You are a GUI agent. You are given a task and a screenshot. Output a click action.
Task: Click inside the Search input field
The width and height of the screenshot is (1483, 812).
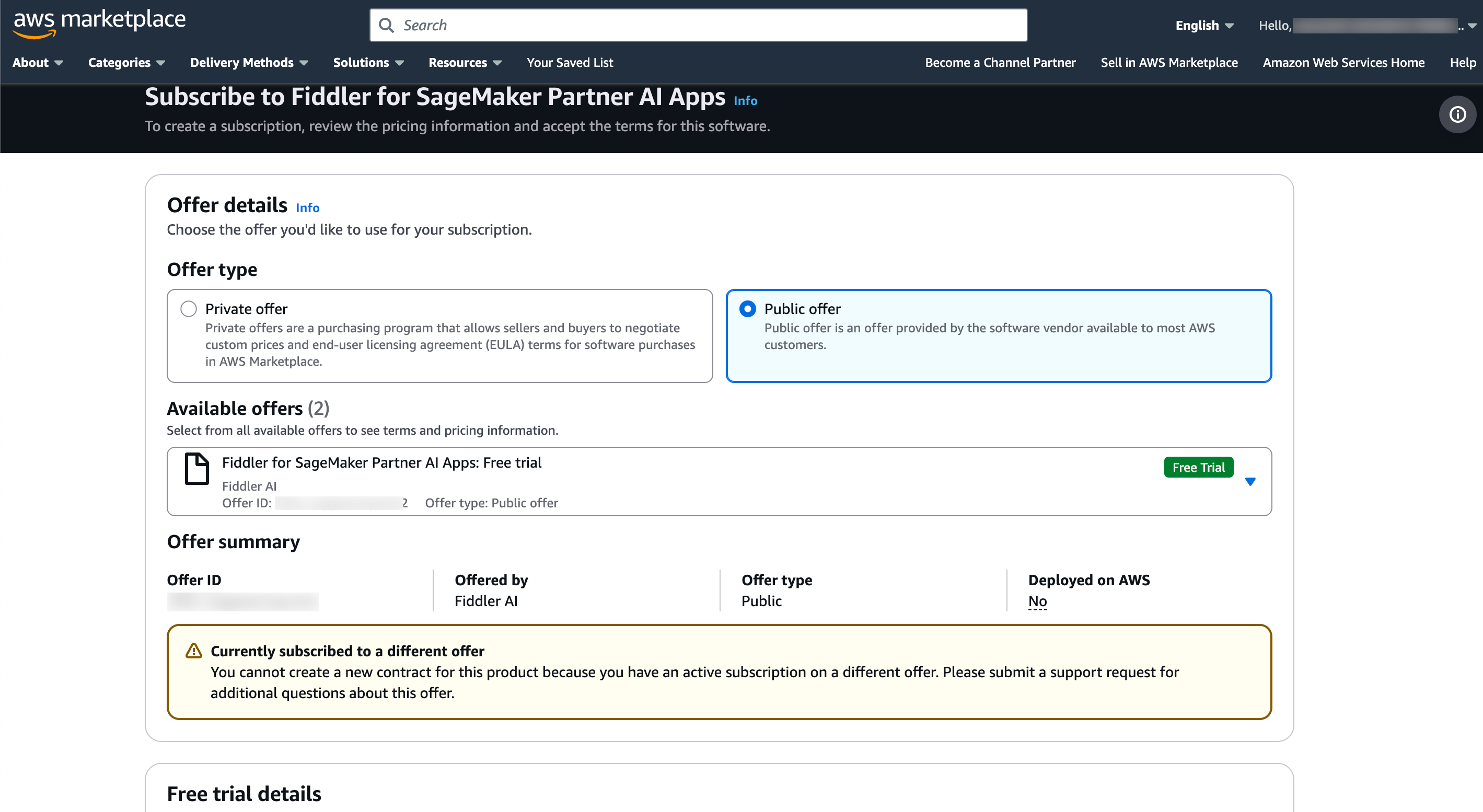click(691, 25)
